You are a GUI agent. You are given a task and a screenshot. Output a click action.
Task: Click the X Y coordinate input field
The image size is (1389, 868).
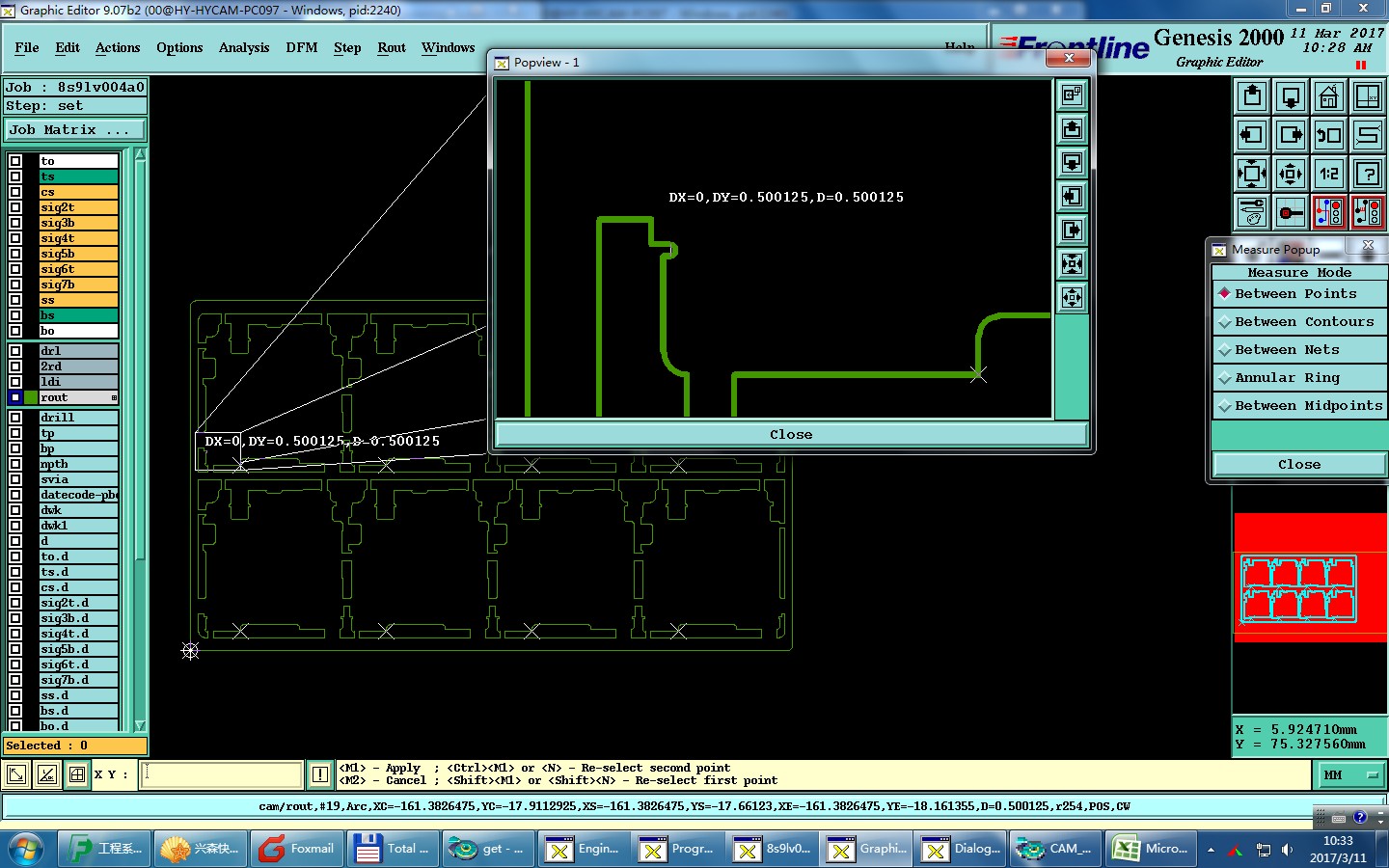[222, 774]
